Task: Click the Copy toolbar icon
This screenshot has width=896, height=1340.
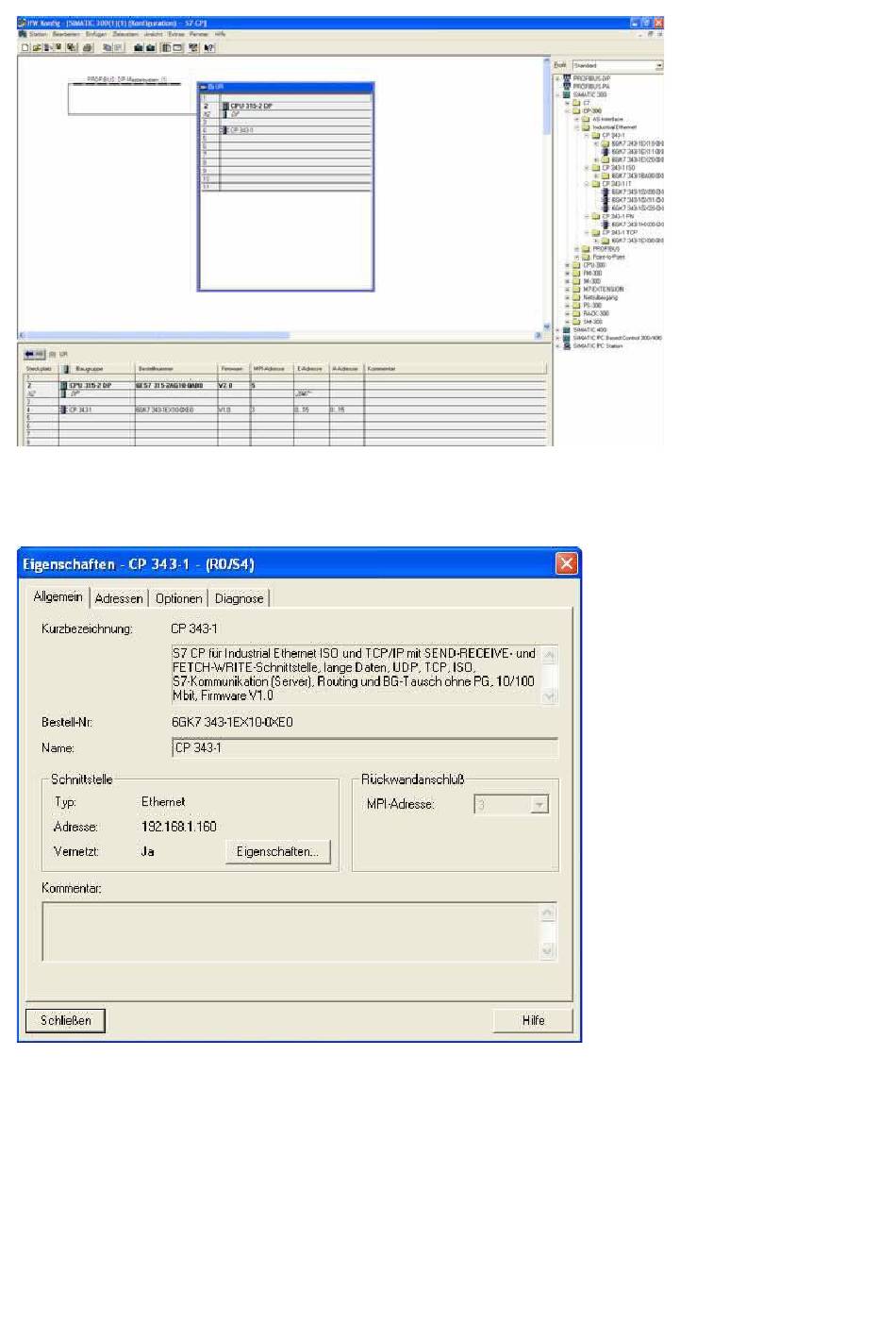Action: 108,47
